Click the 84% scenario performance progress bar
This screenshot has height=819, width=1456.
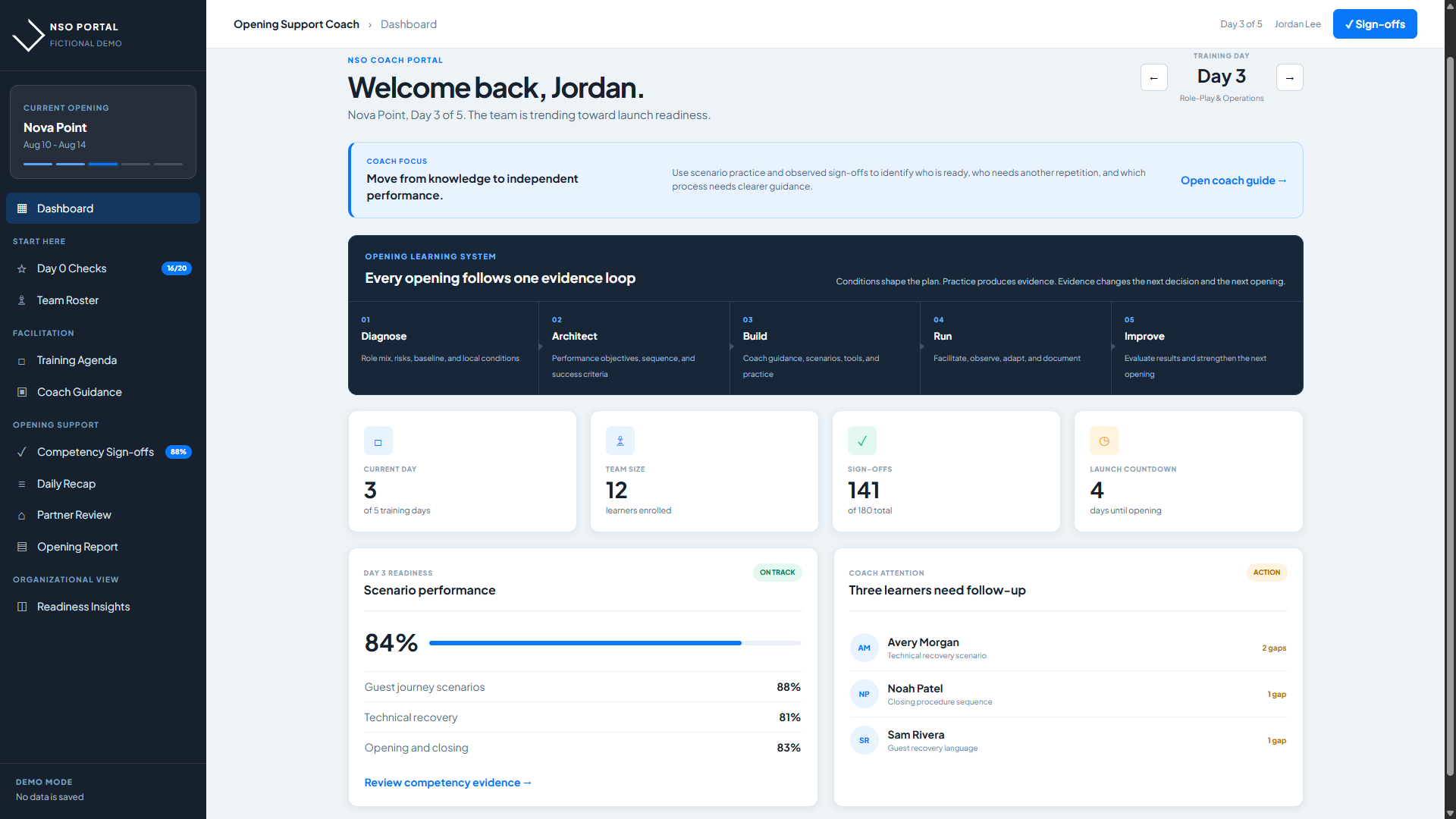click(615, 643)
